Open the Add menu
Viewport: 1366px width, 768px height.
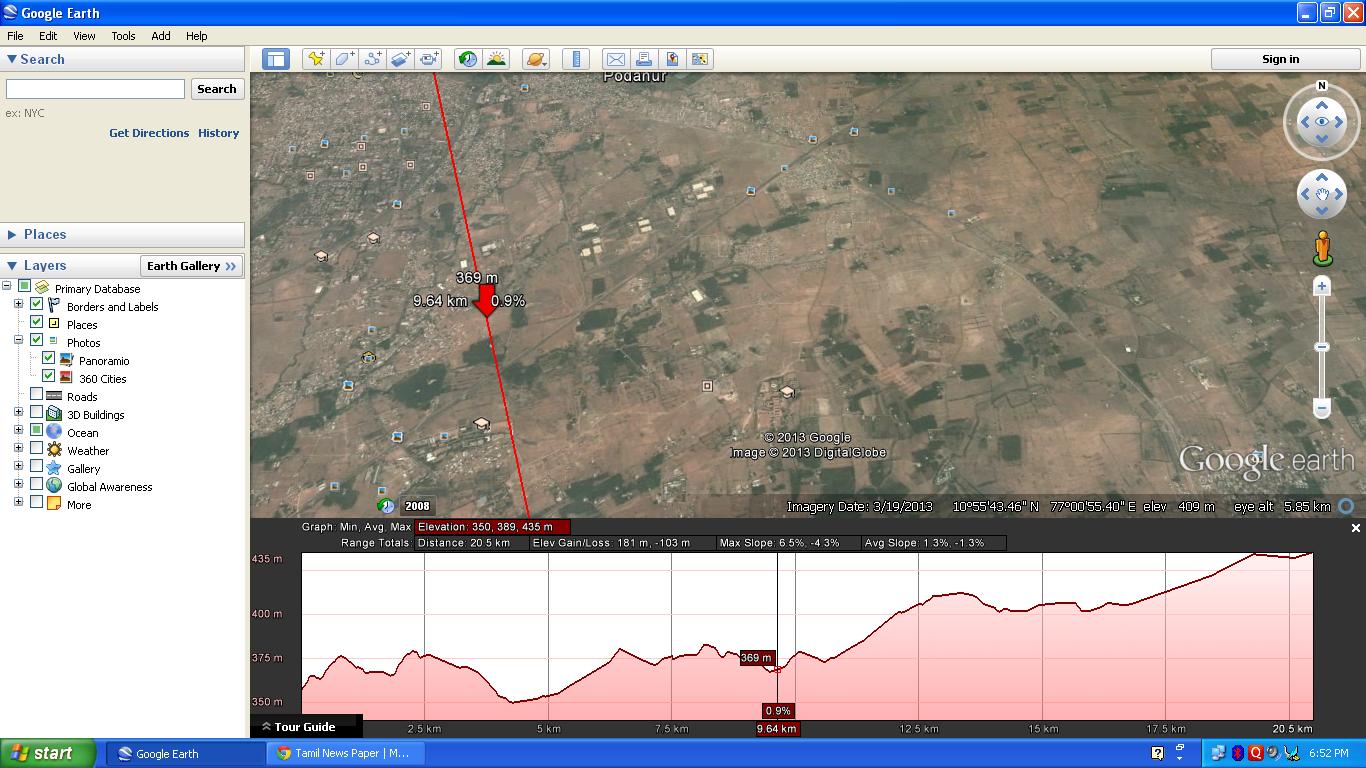coord(160,36)
